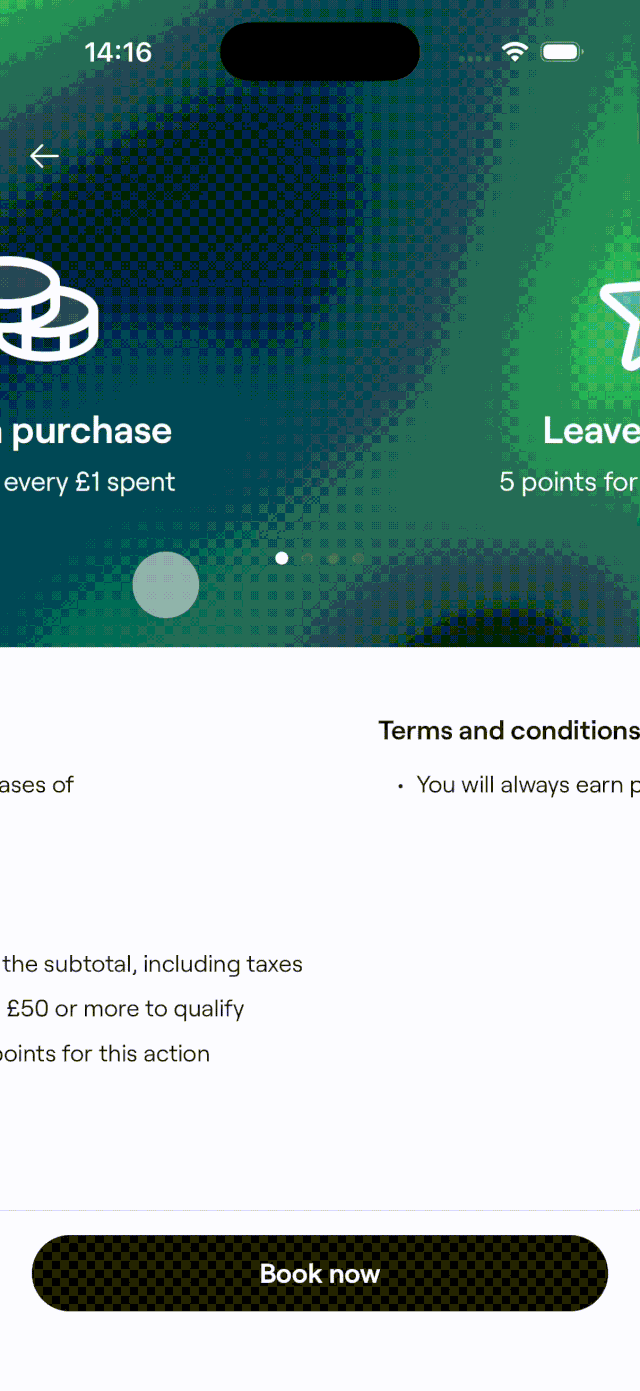Viewport: 640px width, 1391px height.
Task: Click the translucent grey circle overlay
Action: pos(166,585)
